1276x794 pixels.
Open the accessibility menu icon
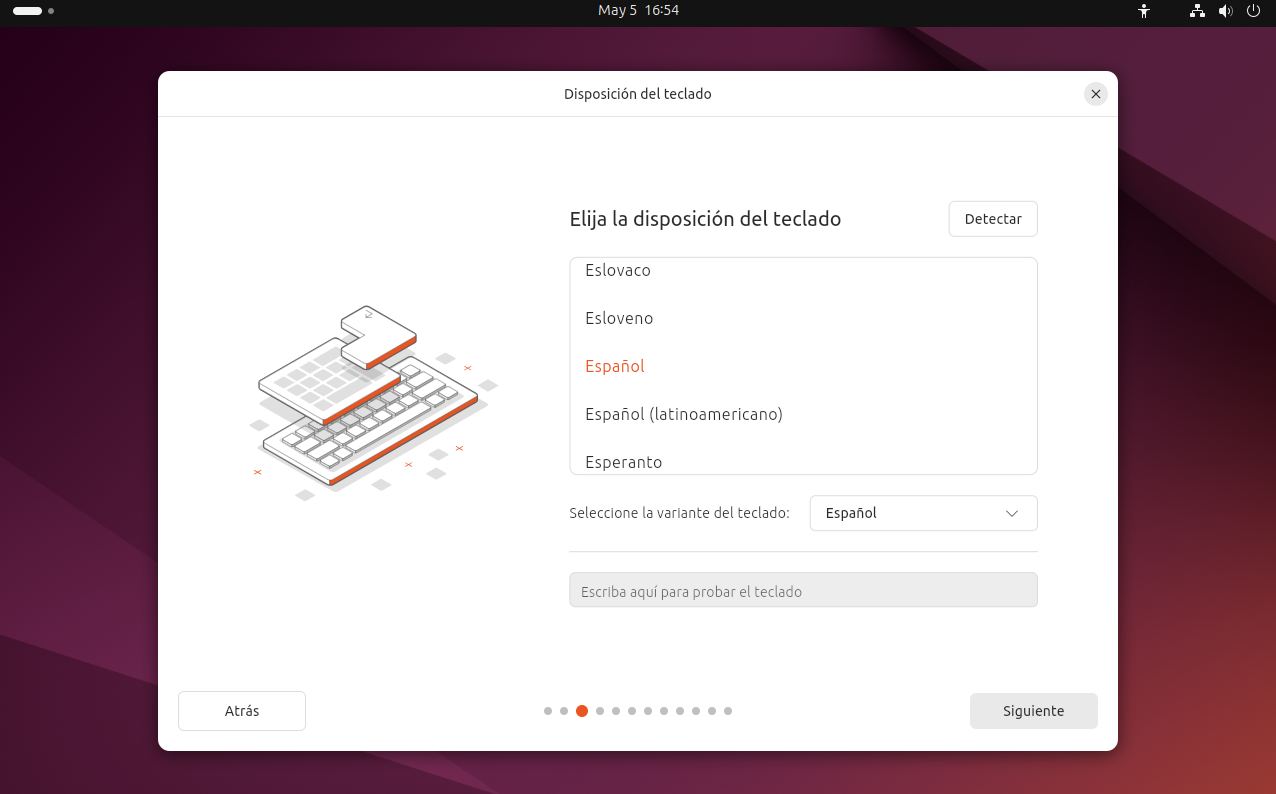pos(1144,11)
